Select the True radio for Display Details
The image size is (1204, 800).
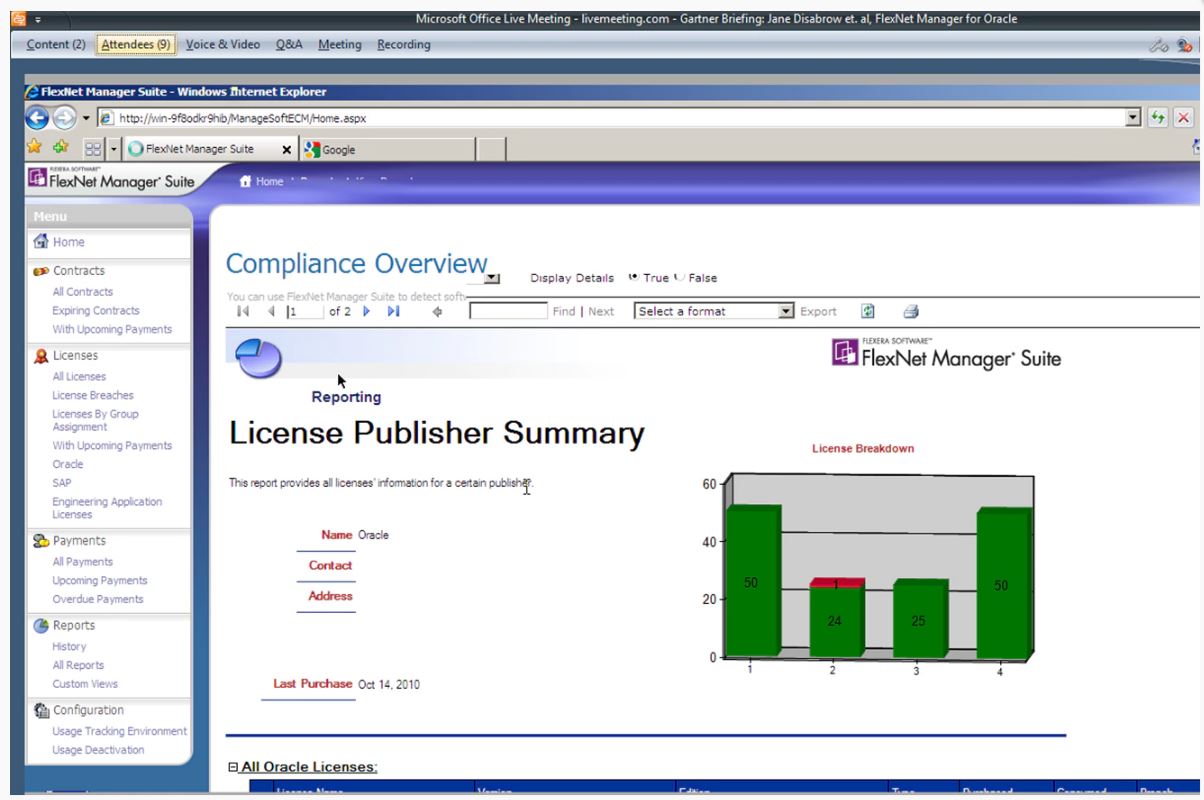point(633,277)
